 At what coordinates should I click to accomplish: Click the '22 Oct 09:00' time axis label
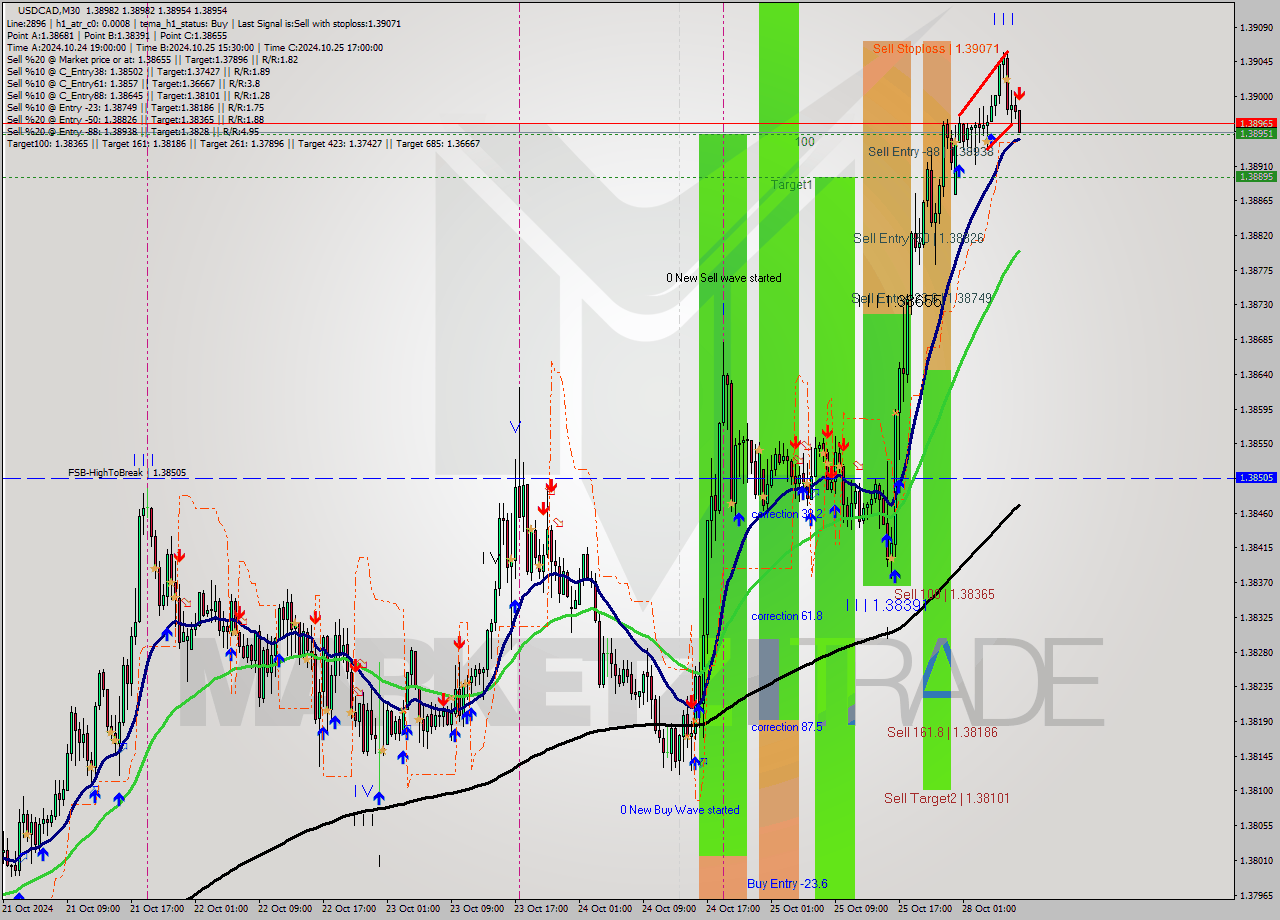click(x=285, y=909)
